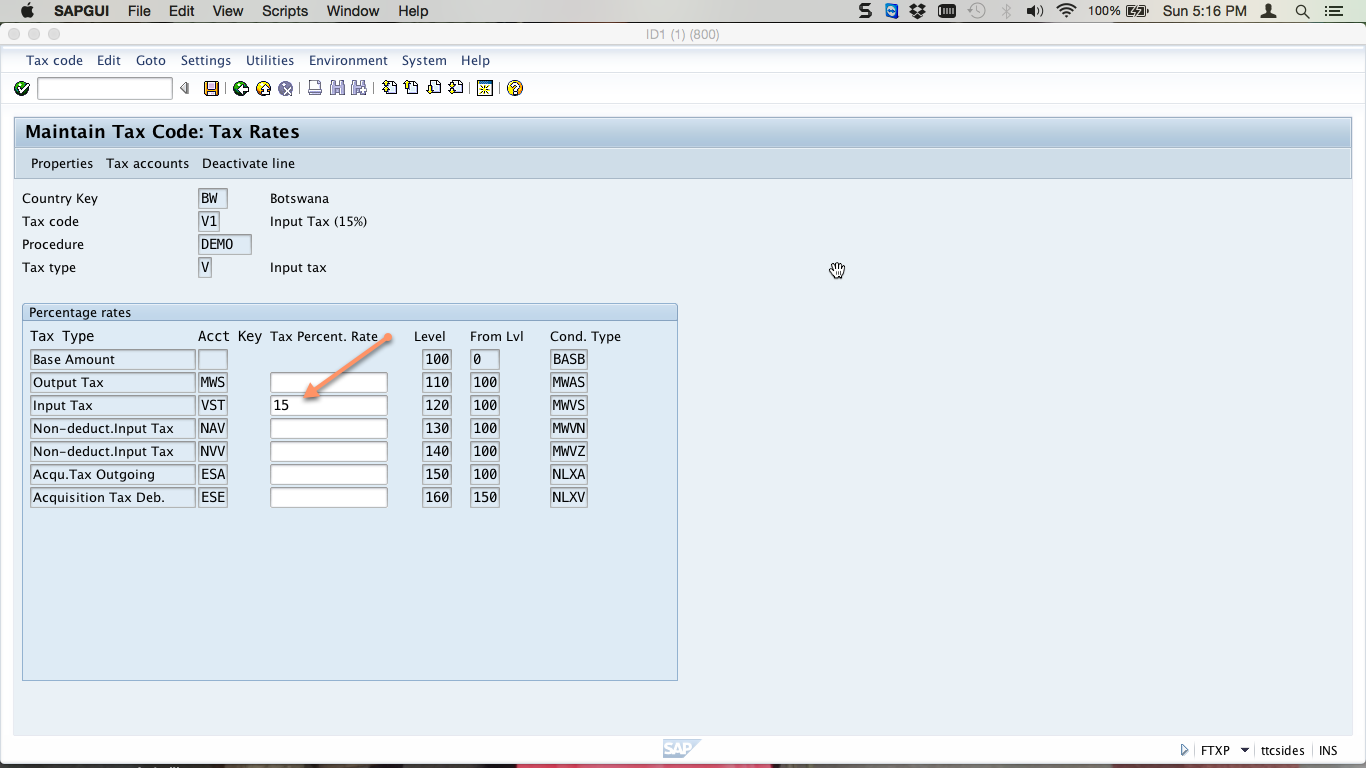Click the yellow Help question mark icon

tap(515, 89)
